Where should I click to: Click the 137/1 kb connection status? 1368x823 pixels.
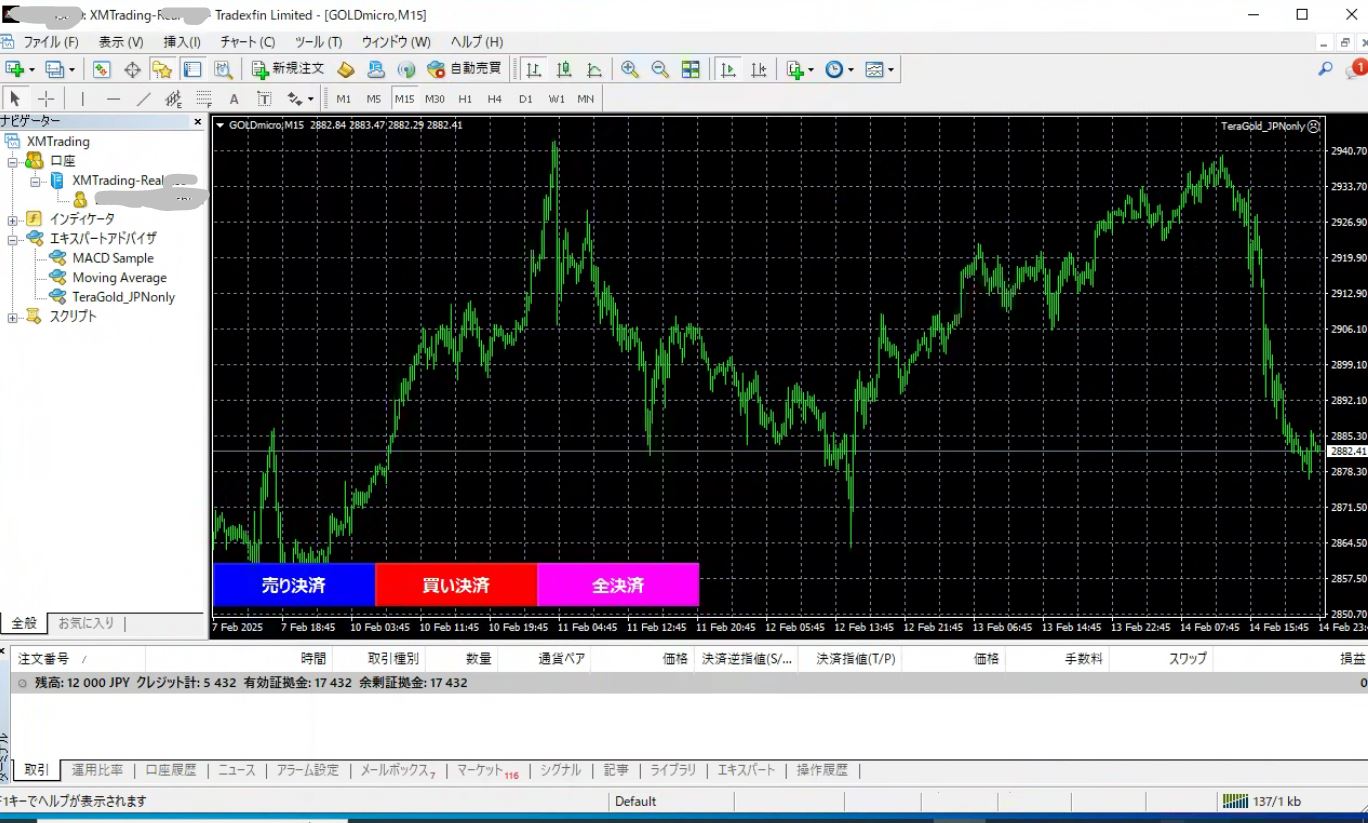pyautogui.click(x=1262, y=801)
